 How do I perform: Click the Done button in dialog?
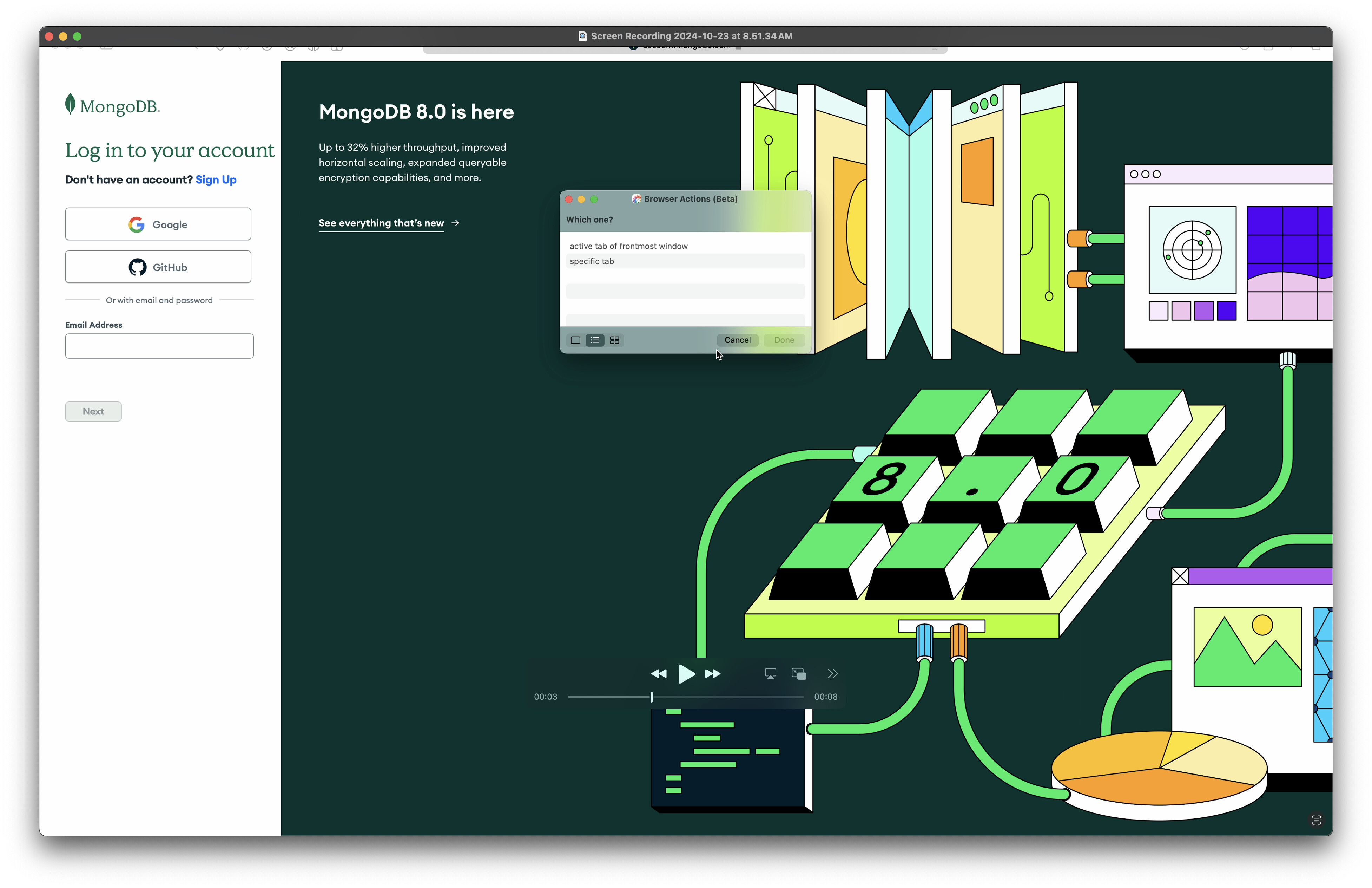pyautogui.click(x=784, y=340)
